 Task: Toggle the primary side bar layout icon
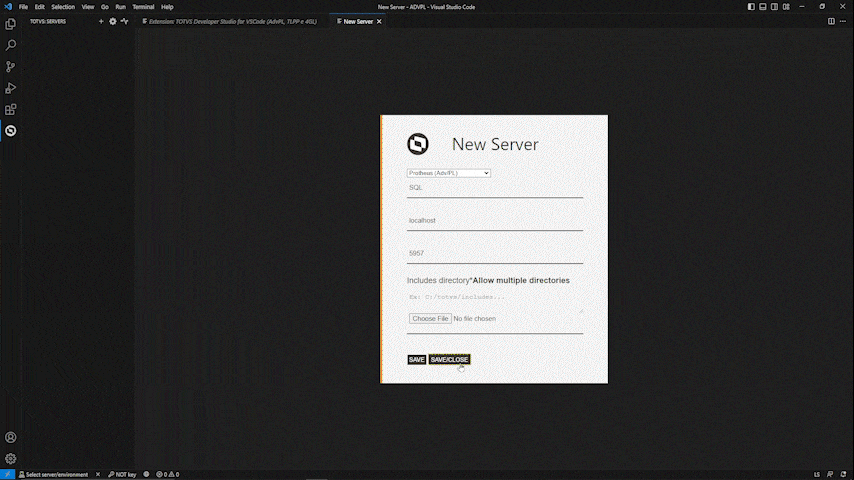[751, 7]
